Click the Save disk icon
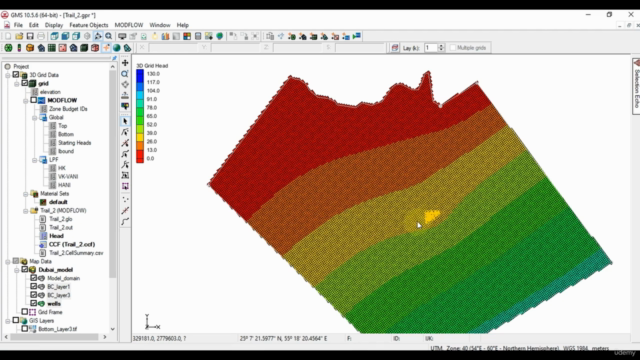The image size is (640, 360). click(30, 36)
